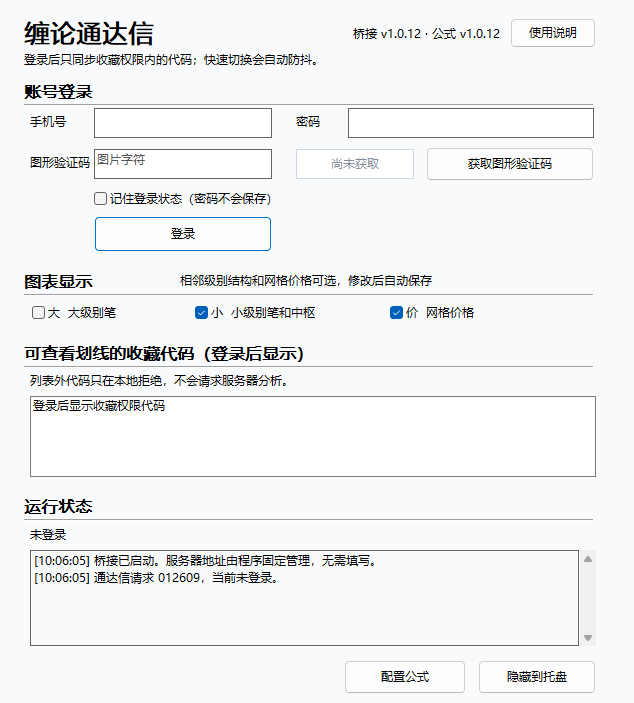This screenshot has height=703, width=634.
Task: Enable 记住登录状态 checkbox
Action: (x=100, y=199)
